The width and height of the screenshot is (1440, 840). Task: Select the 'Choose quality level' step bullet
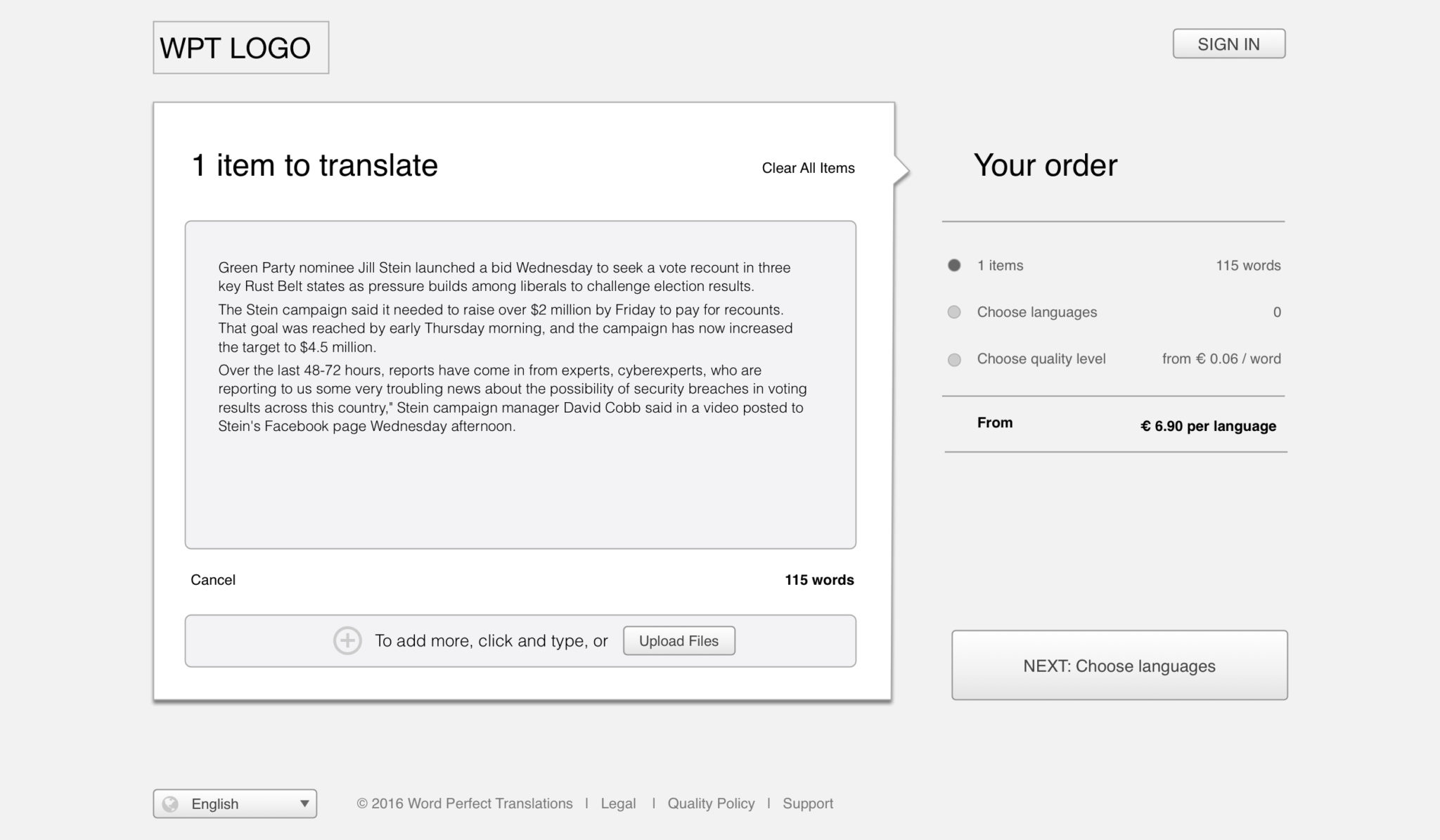click(x=954, y=359)
